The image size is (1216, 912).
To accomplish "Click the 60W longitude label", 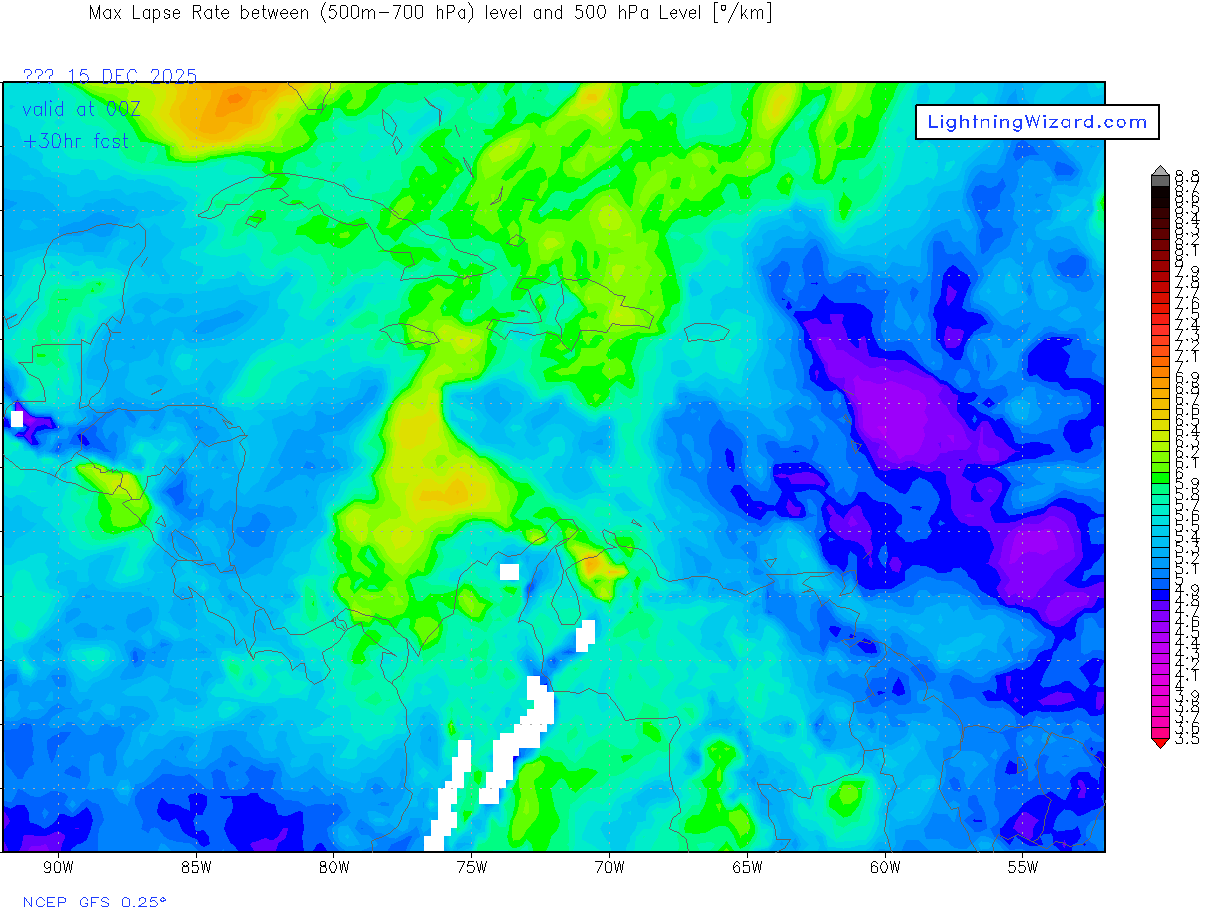I will [x=885, y=867].
